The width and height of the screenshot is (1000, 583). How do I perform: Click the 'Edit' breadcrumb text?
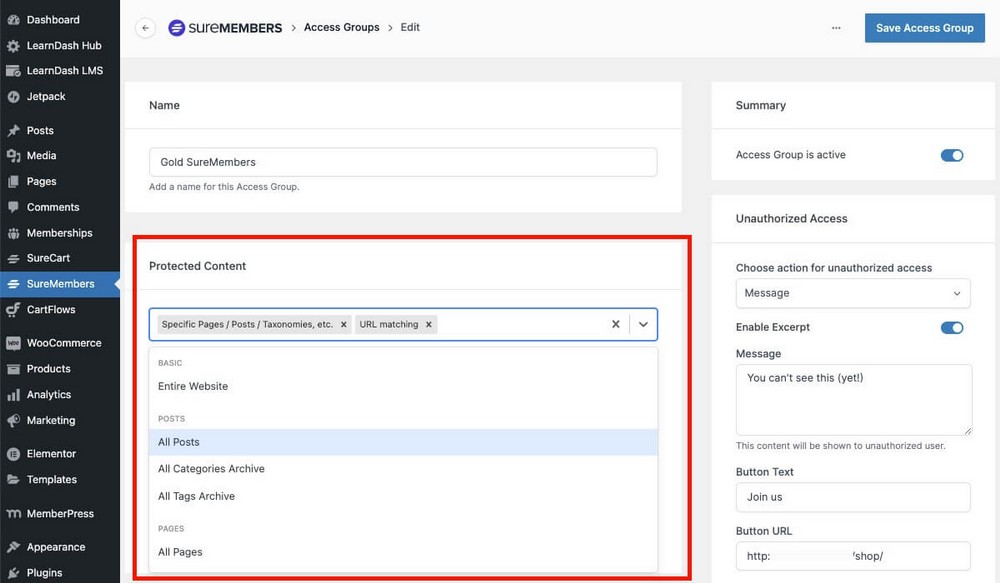pyautogui.click(x=410, y=27)
